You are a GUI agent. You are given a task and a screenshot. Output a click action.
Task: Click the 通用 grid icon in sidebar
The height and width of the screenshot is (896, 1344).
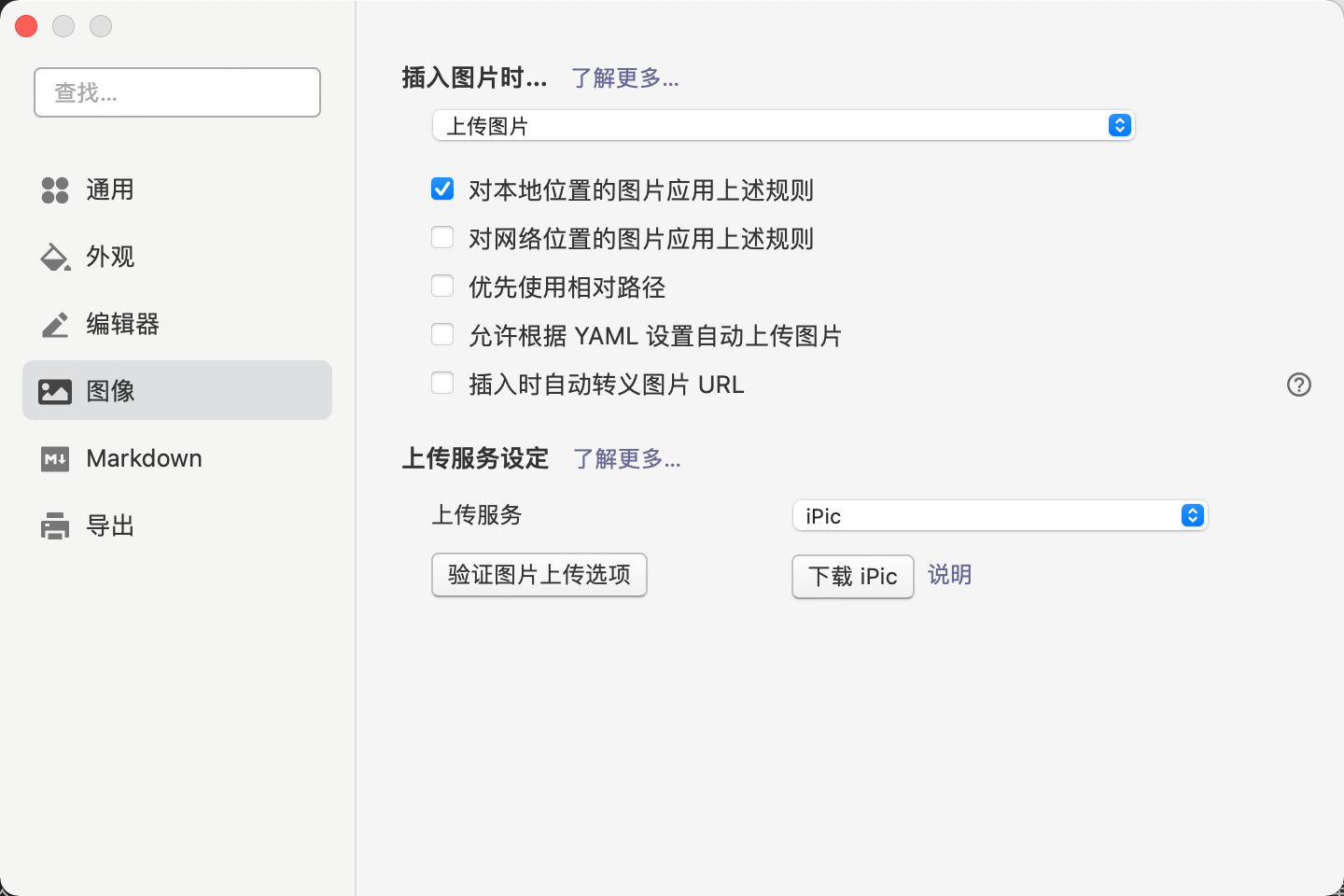[55, 190]
